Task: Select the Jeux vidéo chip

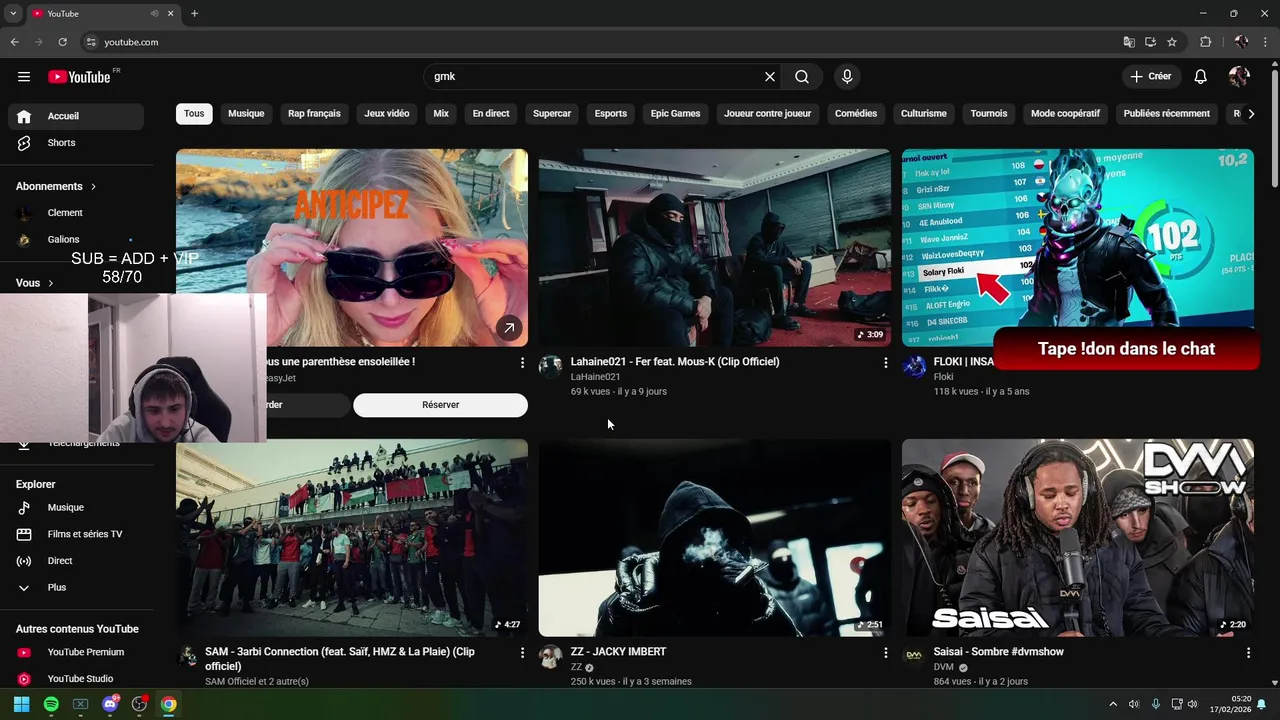Action: pyautogui.click(x=387, y=114)
